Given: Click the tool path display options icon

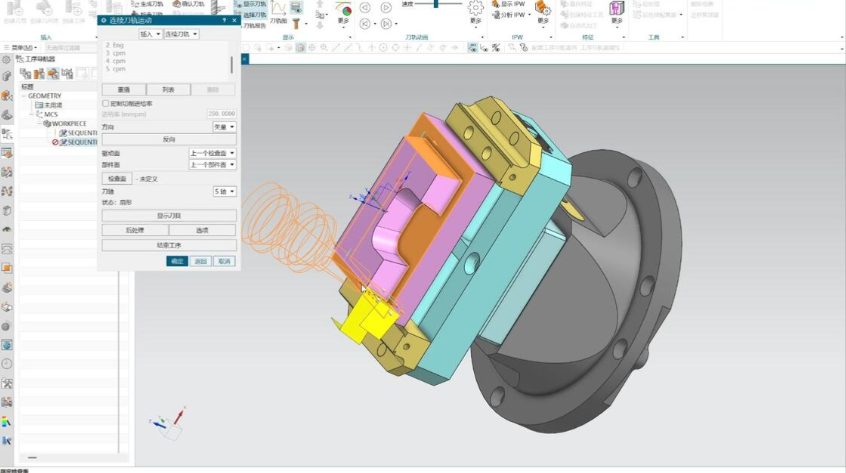Looking at the screenshot, I should [296, 8].
